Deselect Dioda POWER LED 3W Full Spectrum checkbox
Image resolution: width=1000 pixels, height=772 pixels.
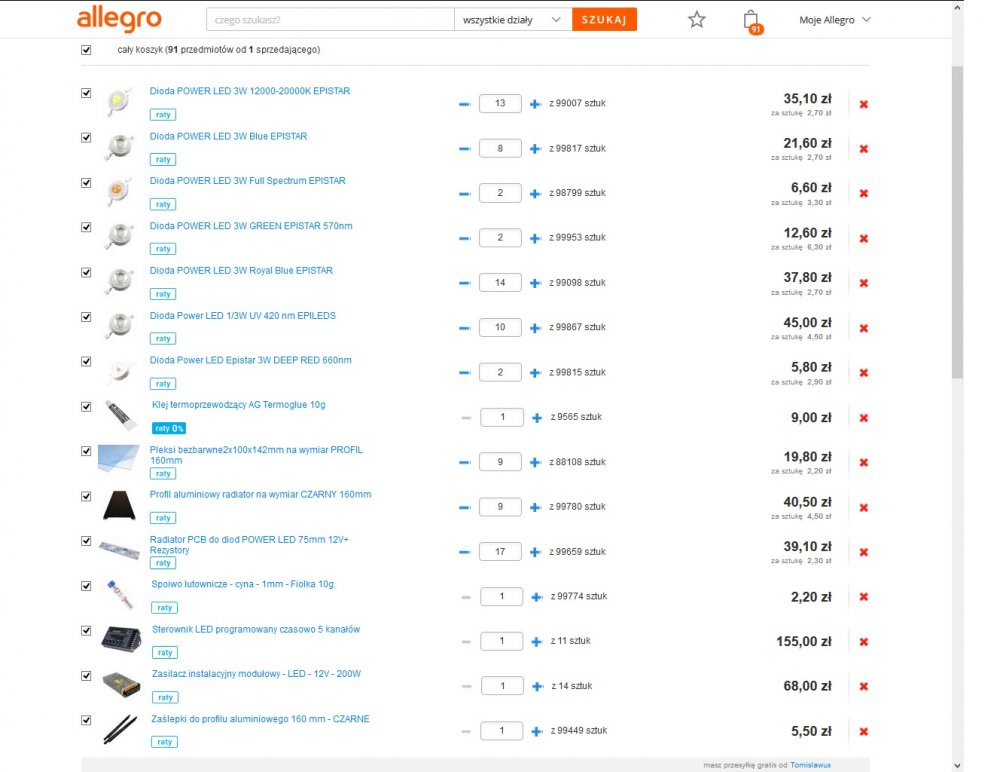86,182
